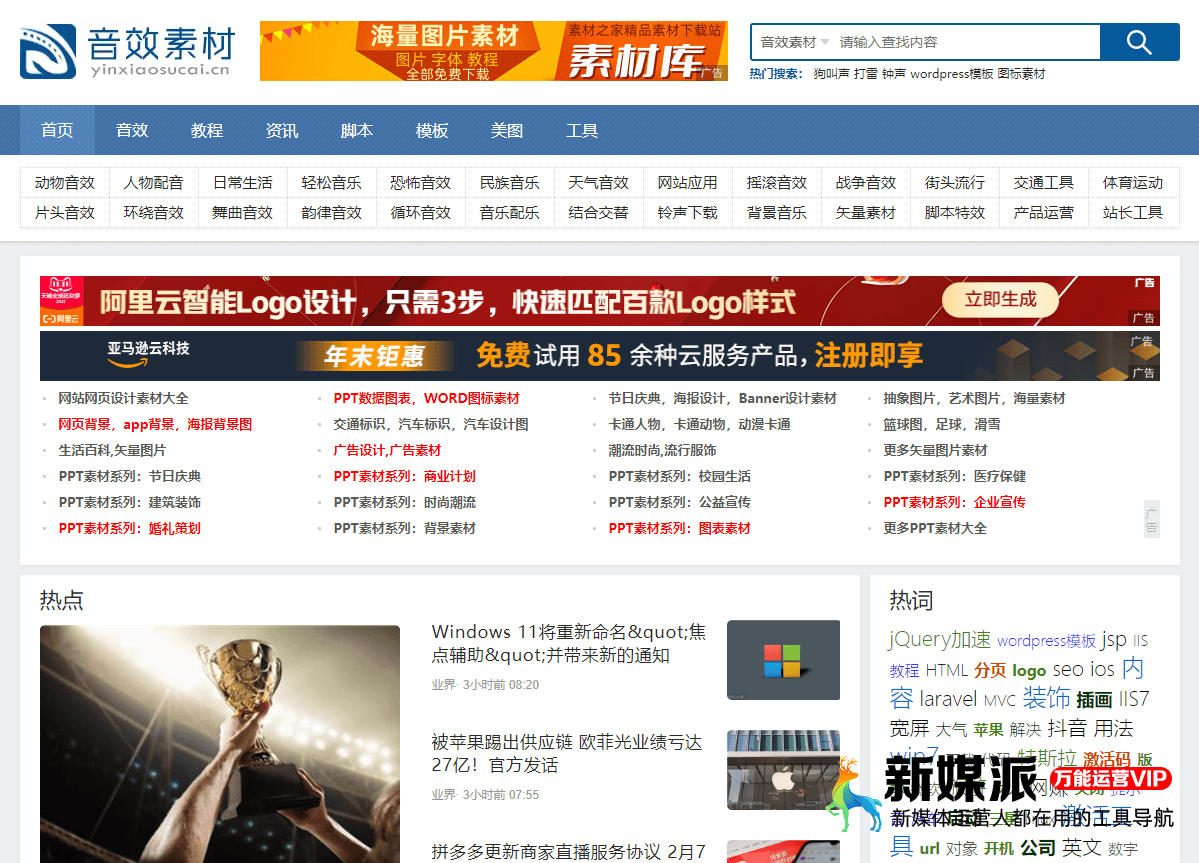Click the jQuery加速 hot tag
The height and width of the screenshot is (863, 1199).
tap(939, 640)
